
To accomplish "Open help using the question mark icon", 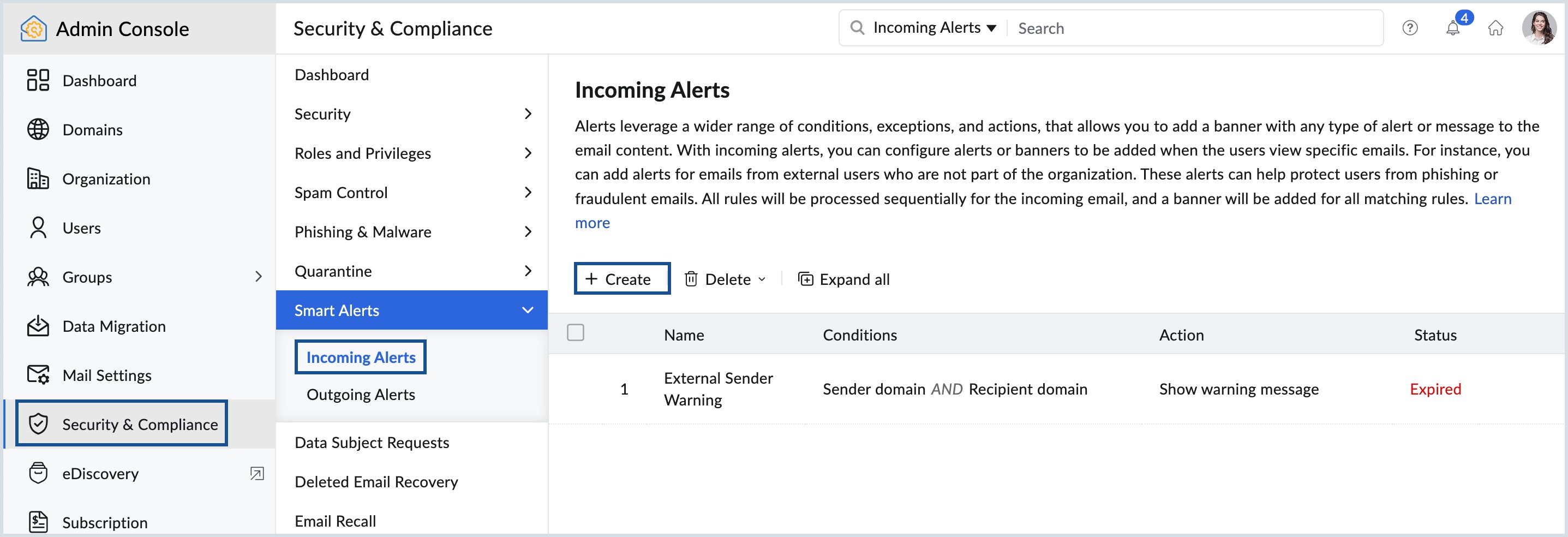I will click(1410, 28).
